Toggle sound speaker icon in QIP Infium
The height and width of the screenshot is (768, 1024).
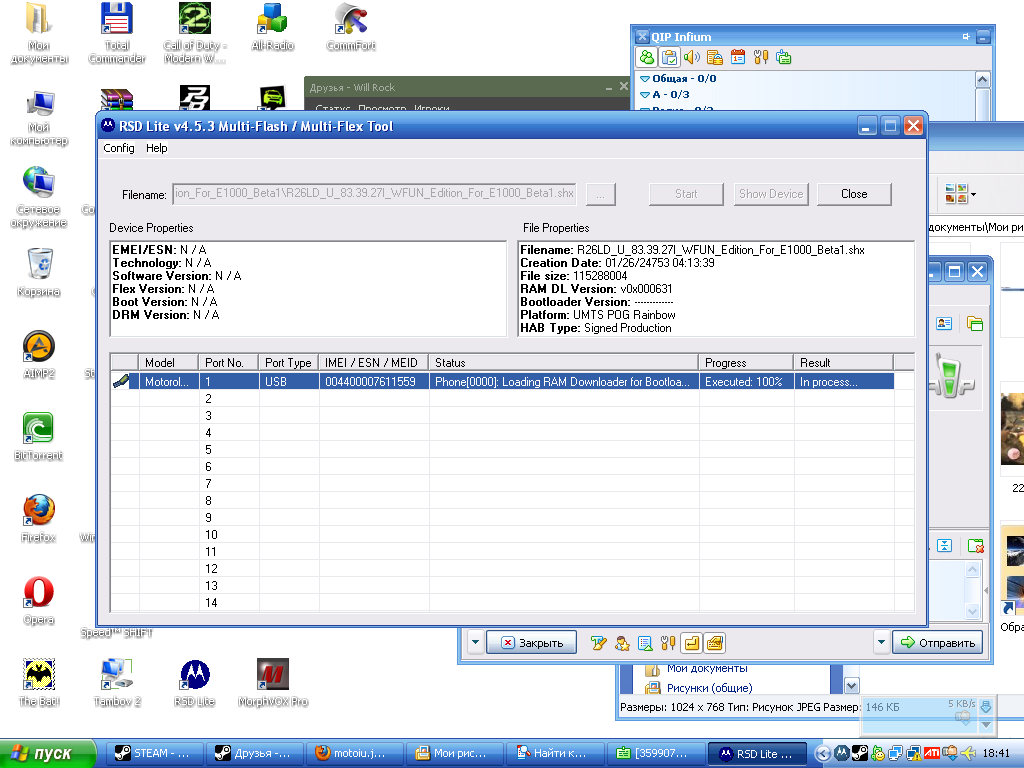692,57
